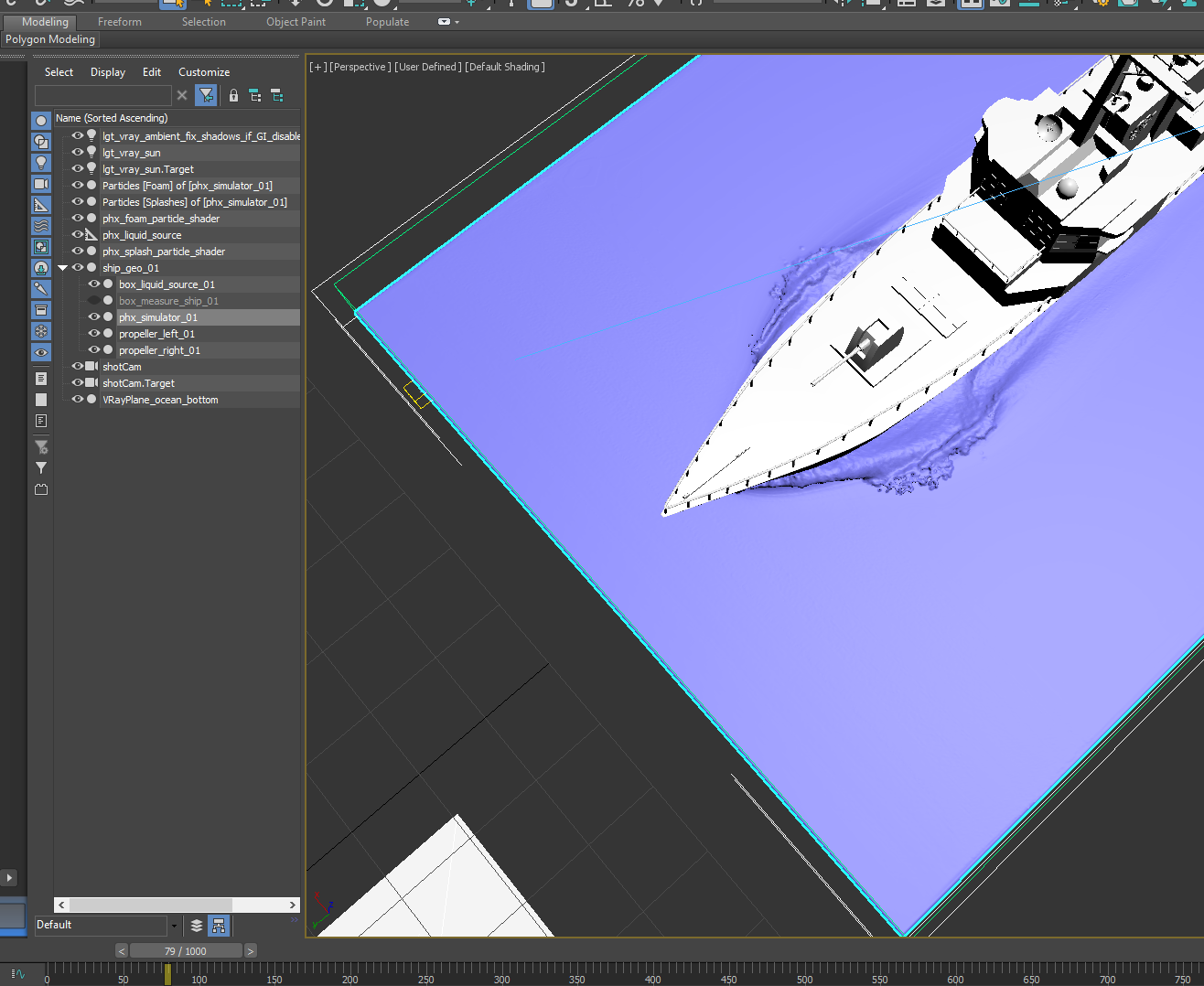Image resolution: width=1204 pixels, height=986 pixels.
Task: Hide shotCam with its eye icon
Action: [x=78, y=366]
